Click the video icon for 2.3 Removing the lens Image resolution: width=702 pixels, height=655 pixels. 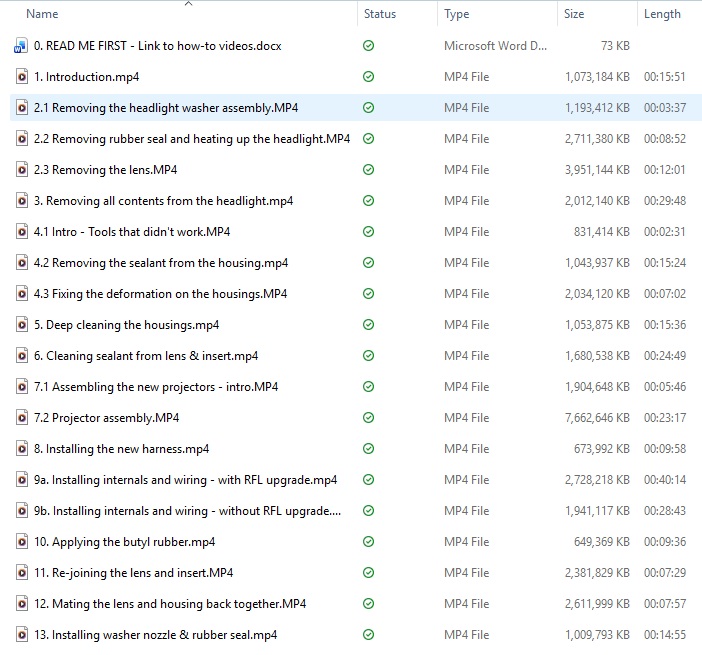point(22,170)
